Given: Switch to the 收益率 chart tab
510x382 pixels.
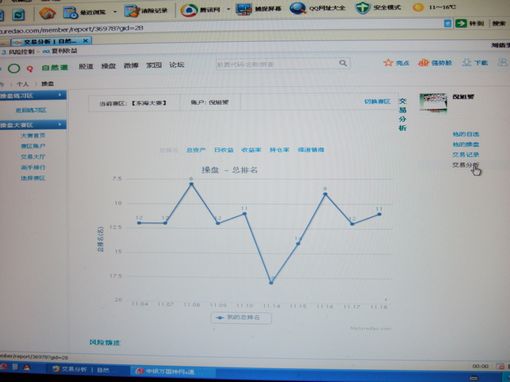Looking at the screenshot, I should pyautogui.click(x=251, y=150).
